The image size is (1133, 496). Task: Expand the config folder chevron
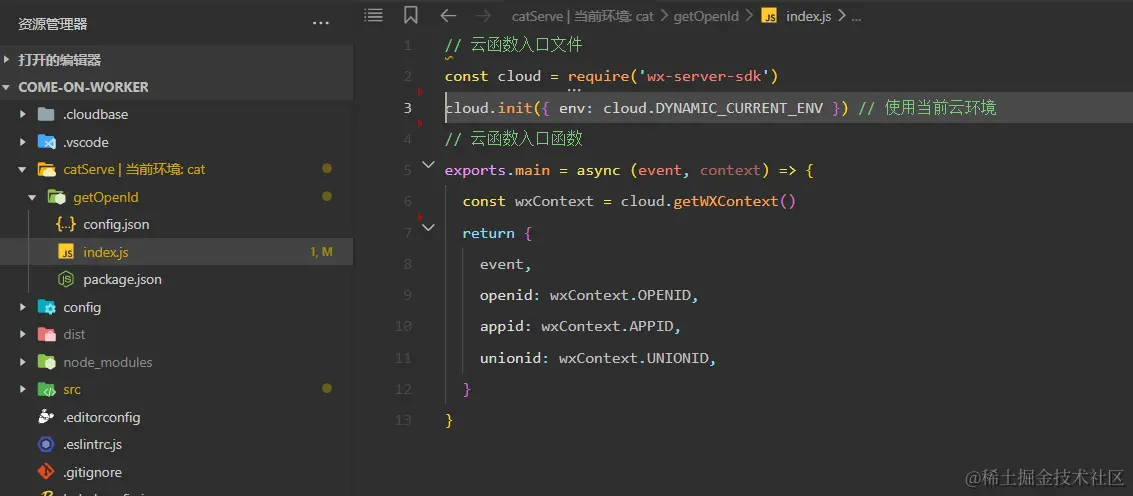(x=23, y=307)
